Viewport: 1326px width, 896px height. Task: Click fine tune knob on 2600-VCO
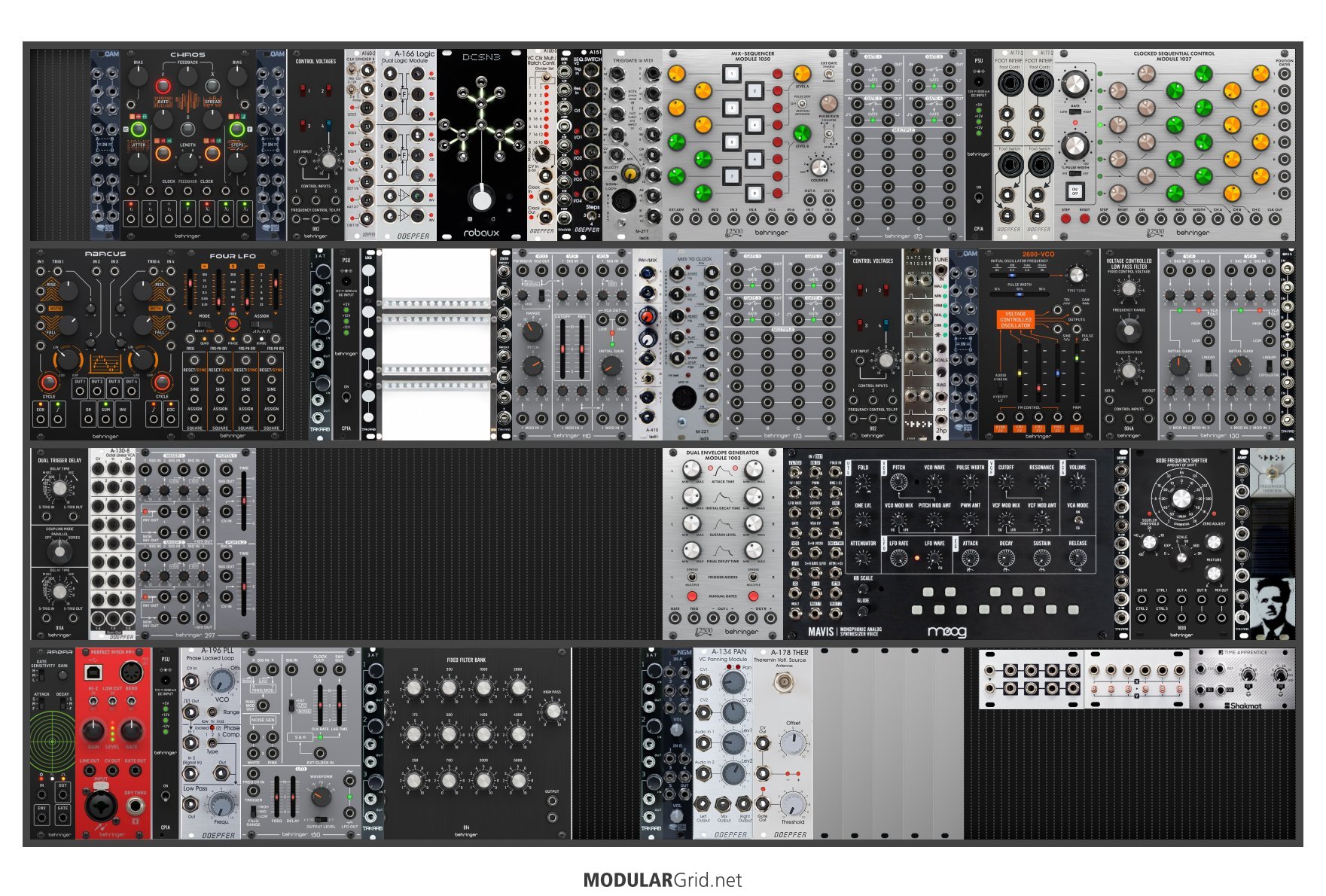tap(1077, 274)
